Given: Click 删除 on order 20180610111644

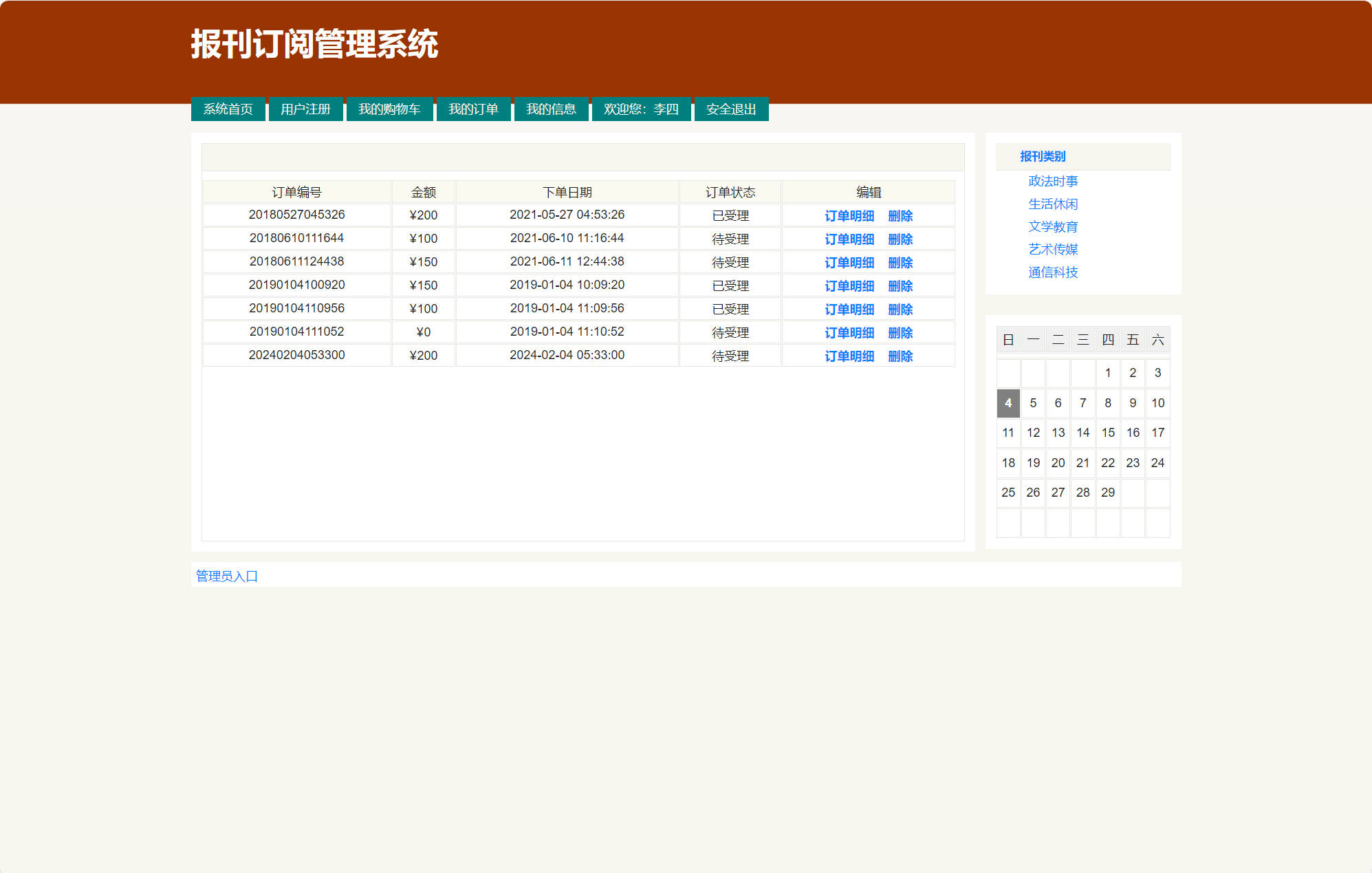Looking at the screenshot, I should (x=900, y=239).
